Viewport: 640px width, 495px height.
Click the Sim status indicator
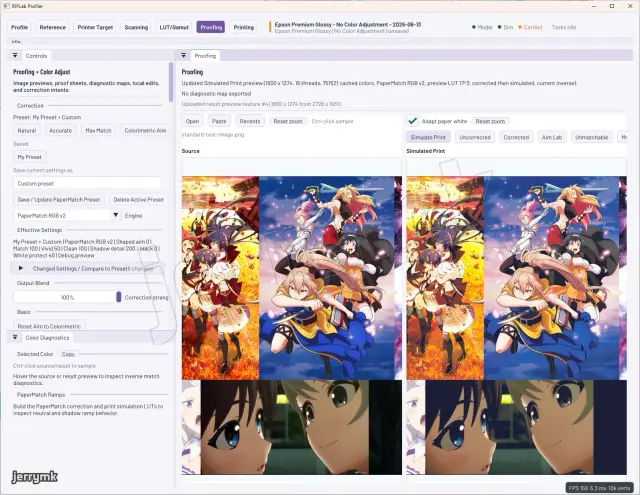pyautogui.click(x=505, y=27)
